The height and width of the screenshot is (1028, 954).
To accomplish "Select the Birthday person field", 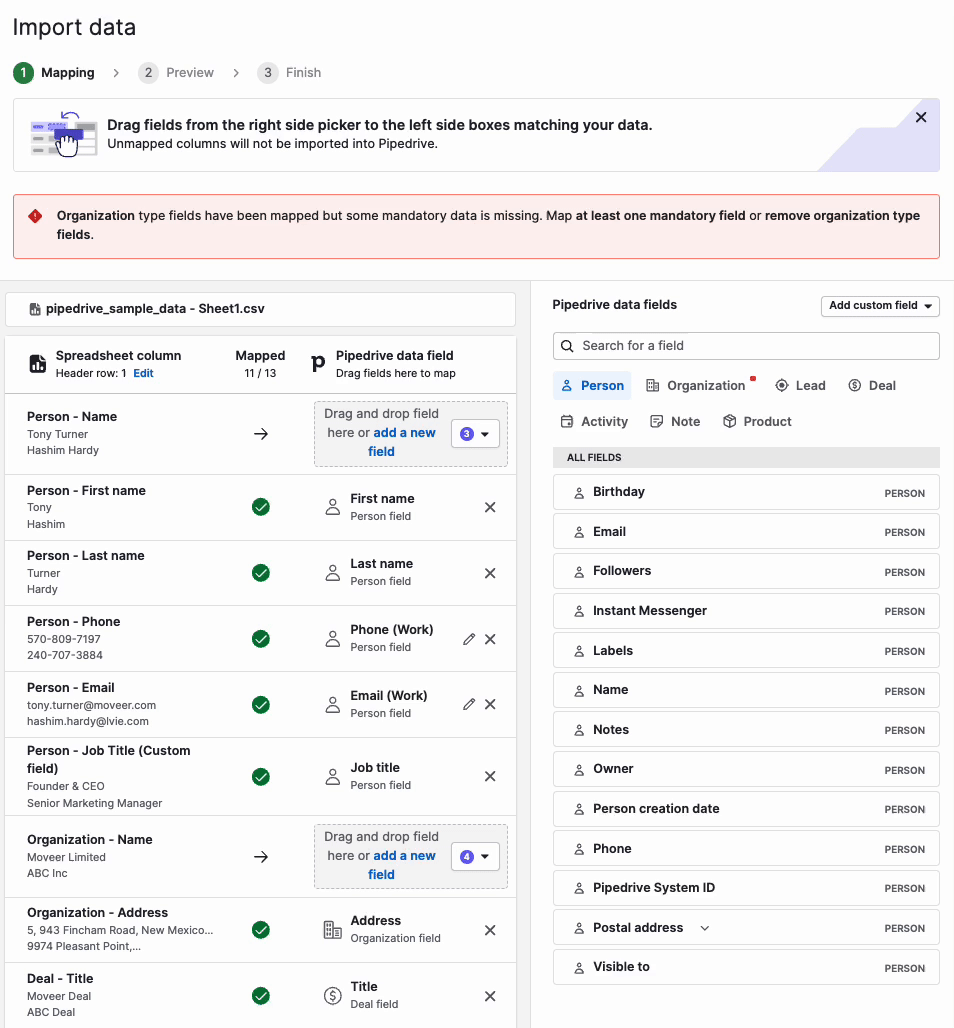I will coord(746,492).
